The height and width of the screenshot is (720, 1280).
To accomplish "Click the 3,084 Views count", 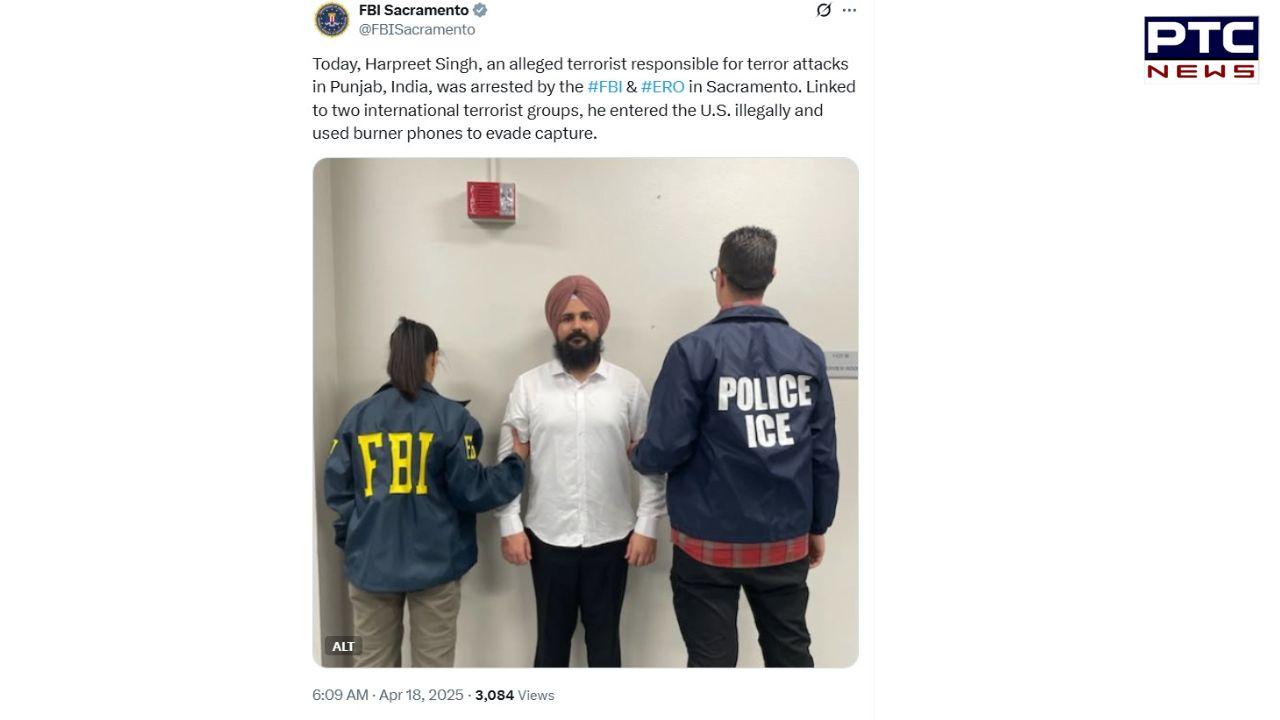I will (514, 695).
